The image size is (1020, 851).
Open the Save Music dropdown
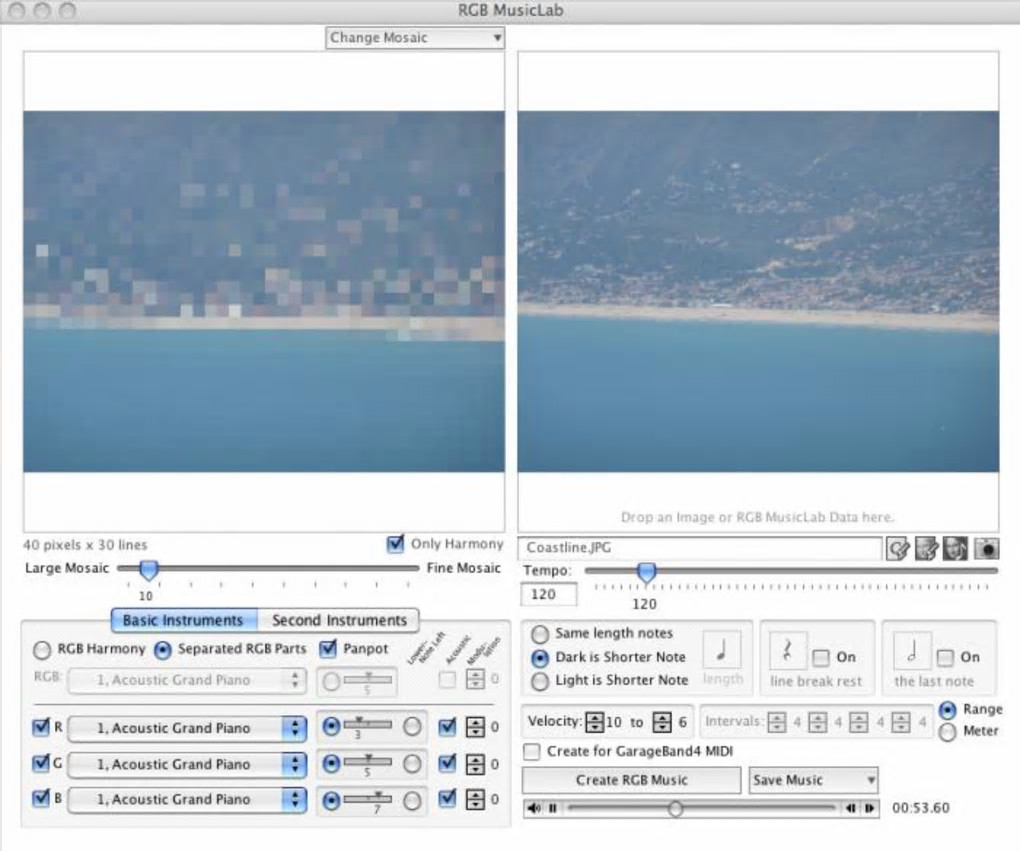coord(813,780)
